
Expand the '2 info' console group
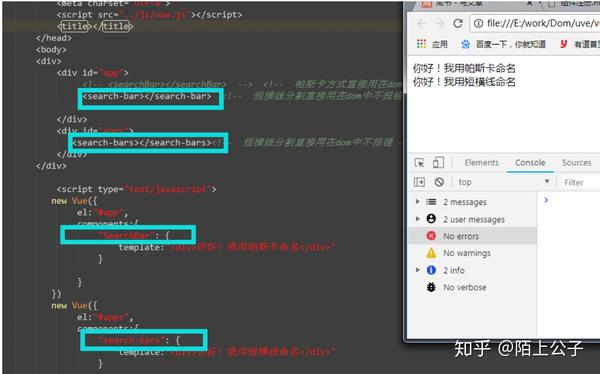point(417,270)
